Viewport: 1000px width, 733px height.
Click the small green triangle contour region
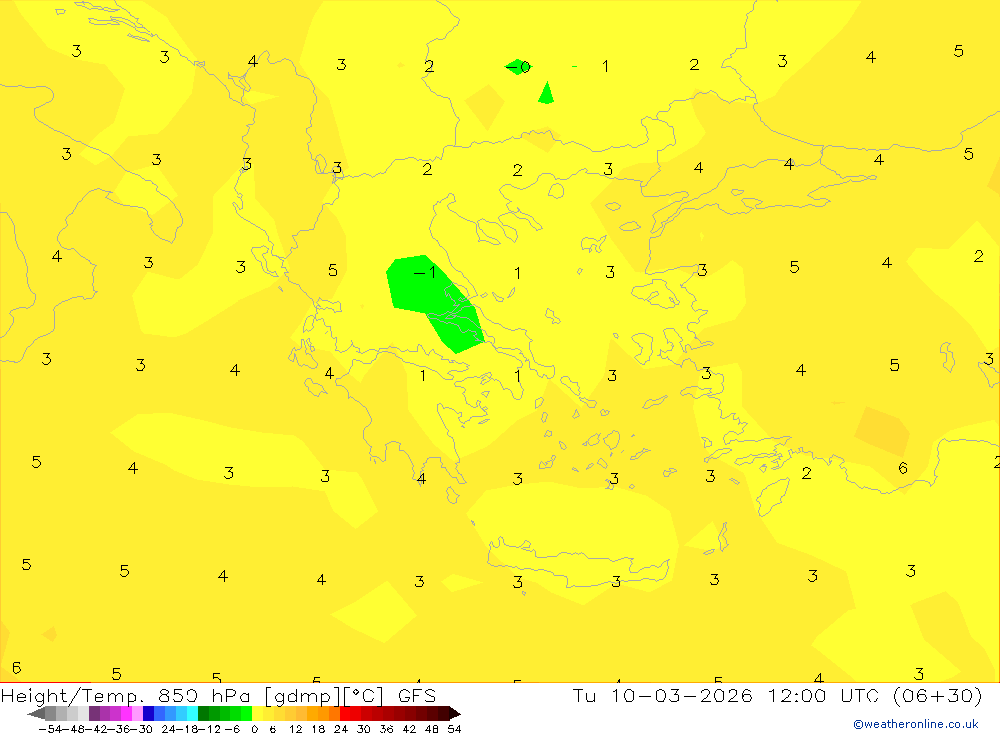[546, 93]
